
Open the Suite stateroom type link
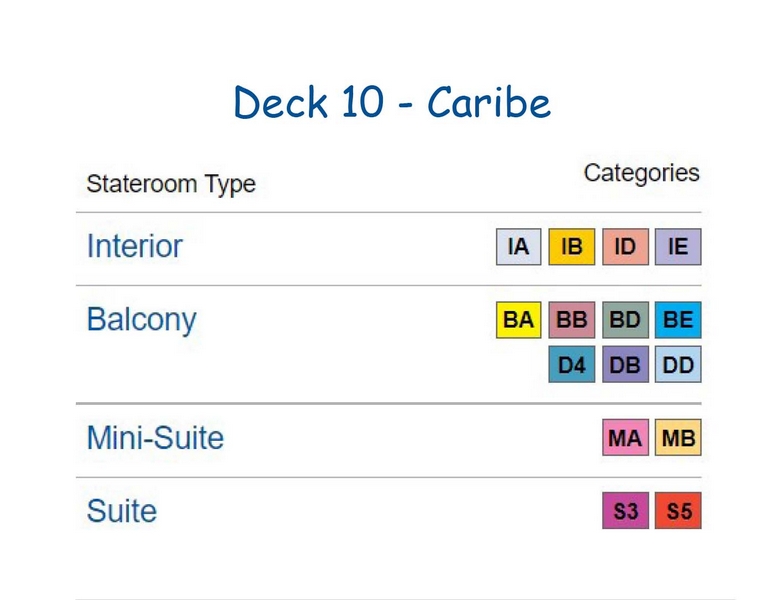click(x=122, y=511)
